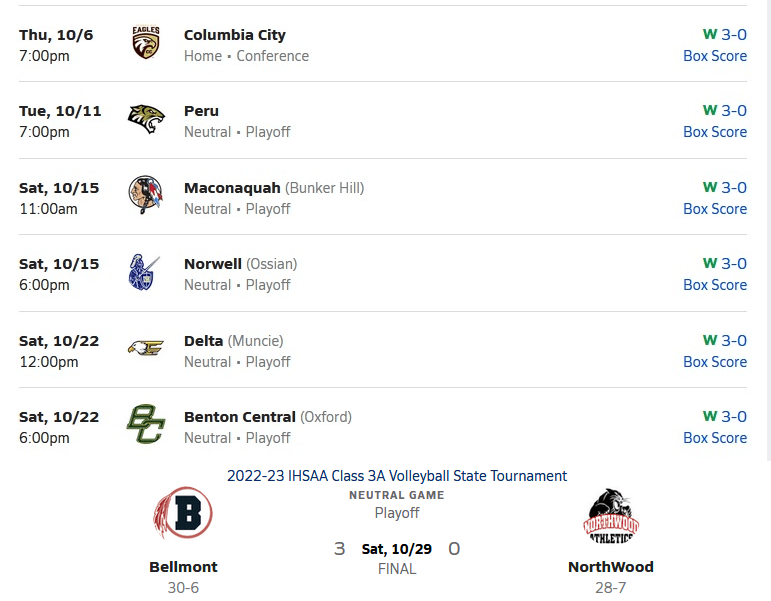Open Box Score for Delta match

tap(714, 362)
